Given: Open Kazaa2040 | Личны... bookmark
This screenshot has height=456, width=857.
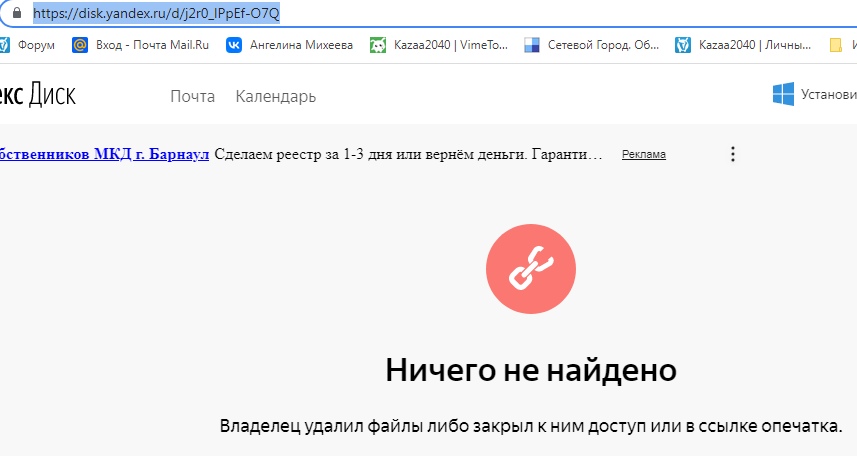Looking at the screenshot, I should tap(743, 45).
